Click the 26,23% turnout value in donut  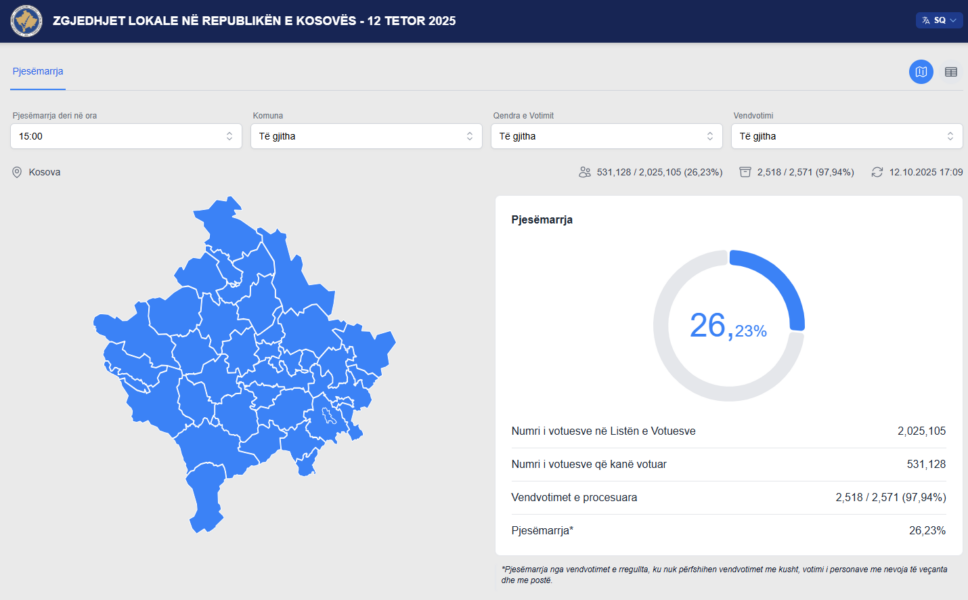[x=728, y=326]
